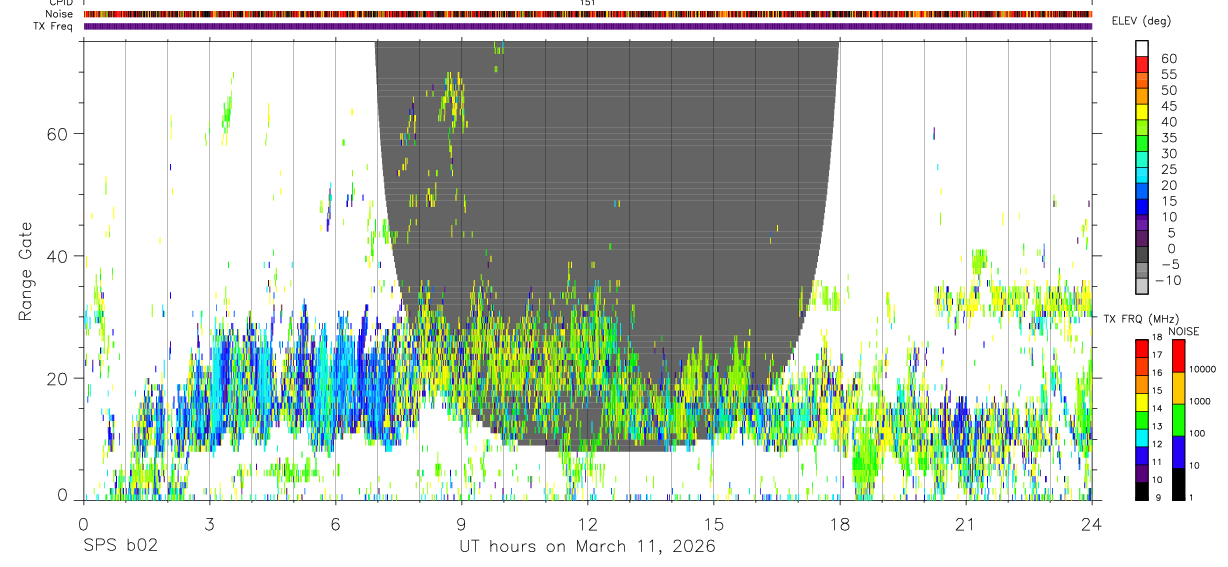Viewport: 1228px width, 567px height.
Task: Click the '55' label on ELEV colorbar
Action: point(1169,75)
